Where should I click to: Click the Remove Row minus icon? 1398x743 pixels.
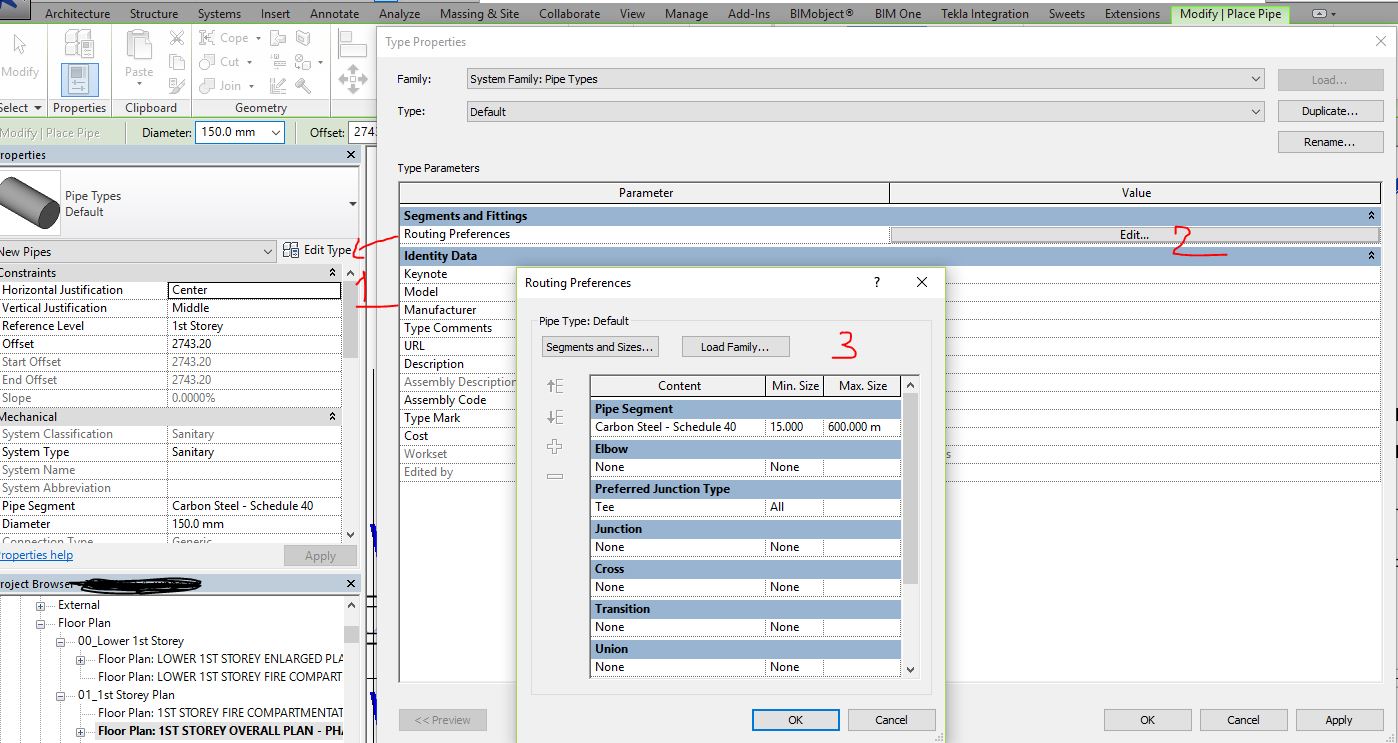point(555,477)
